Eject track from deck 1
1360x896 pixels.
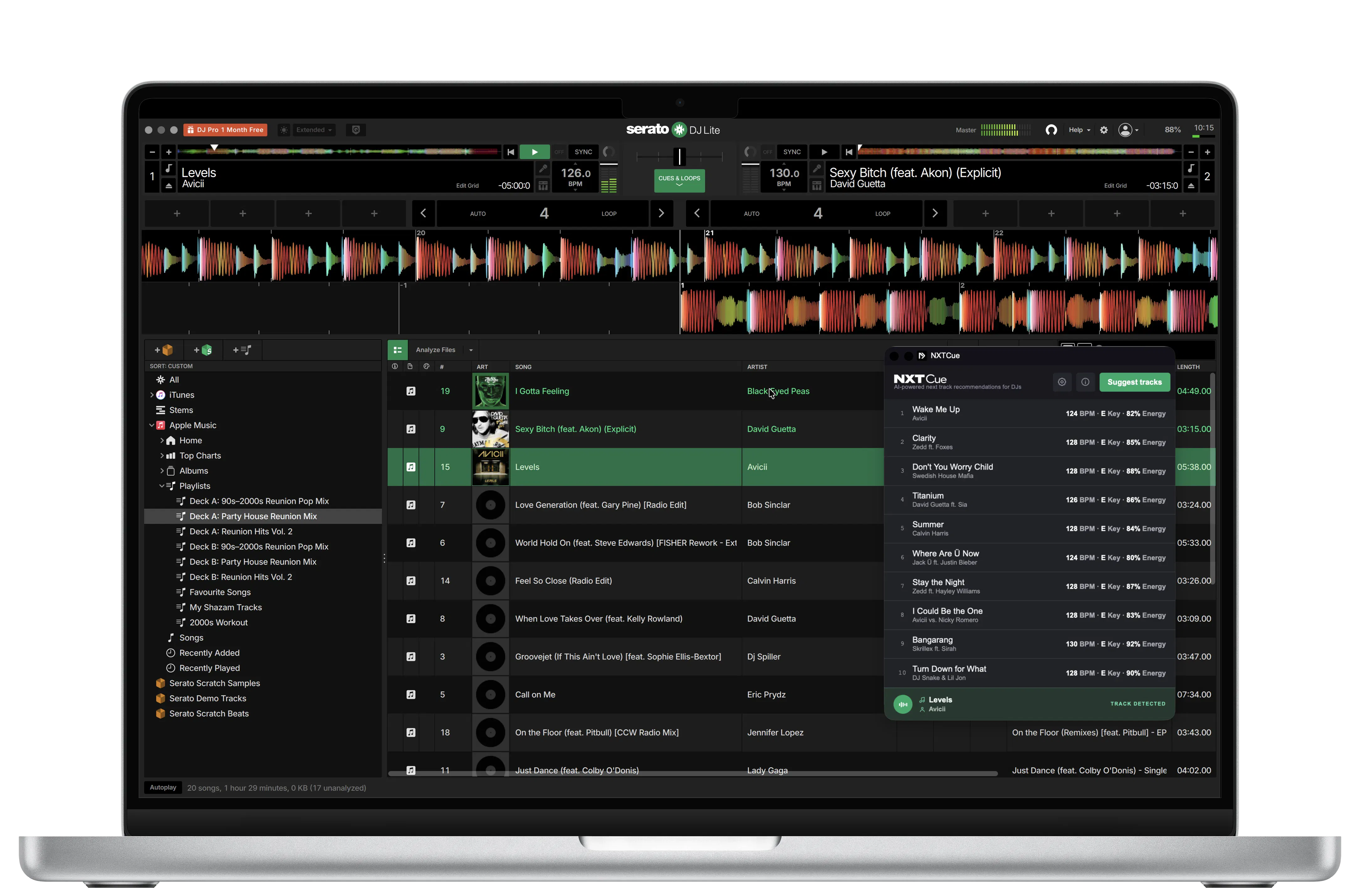click(x=169, y=186)
